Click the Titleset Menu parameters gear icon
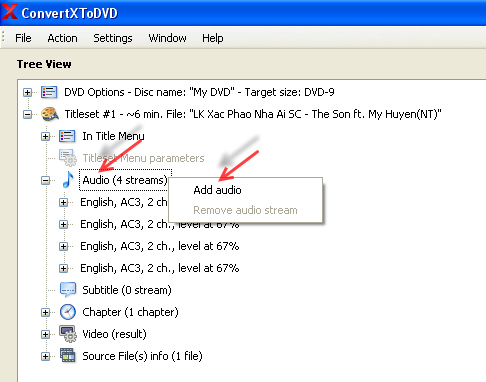486x382 pixels. (x=68, y=158)
